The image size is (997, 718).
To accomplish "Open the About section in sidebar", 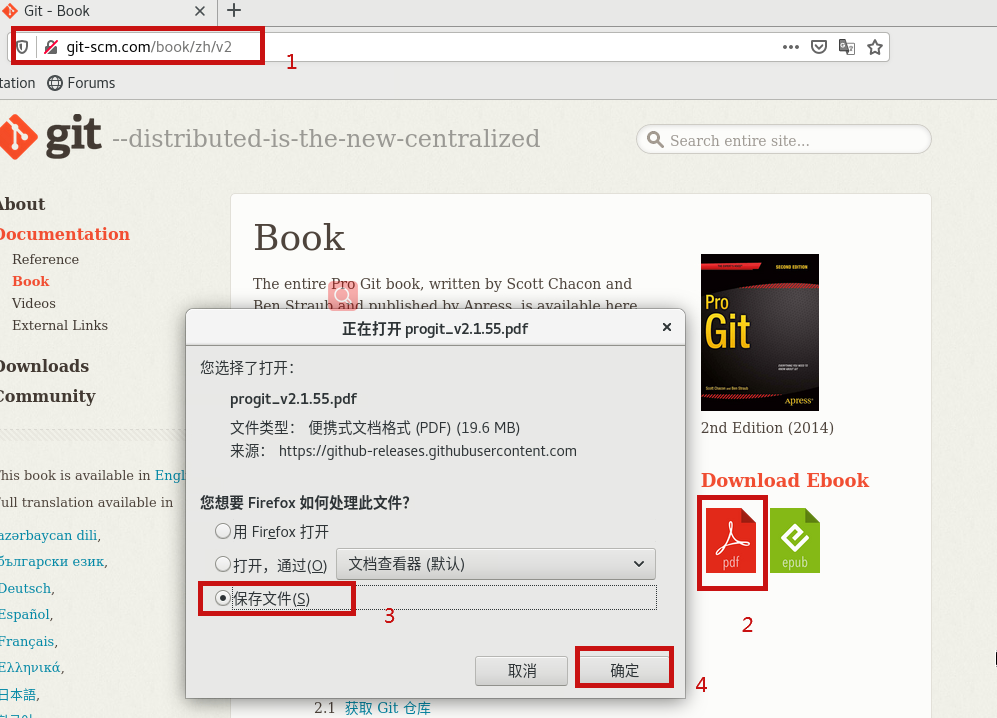I will 22,204.
